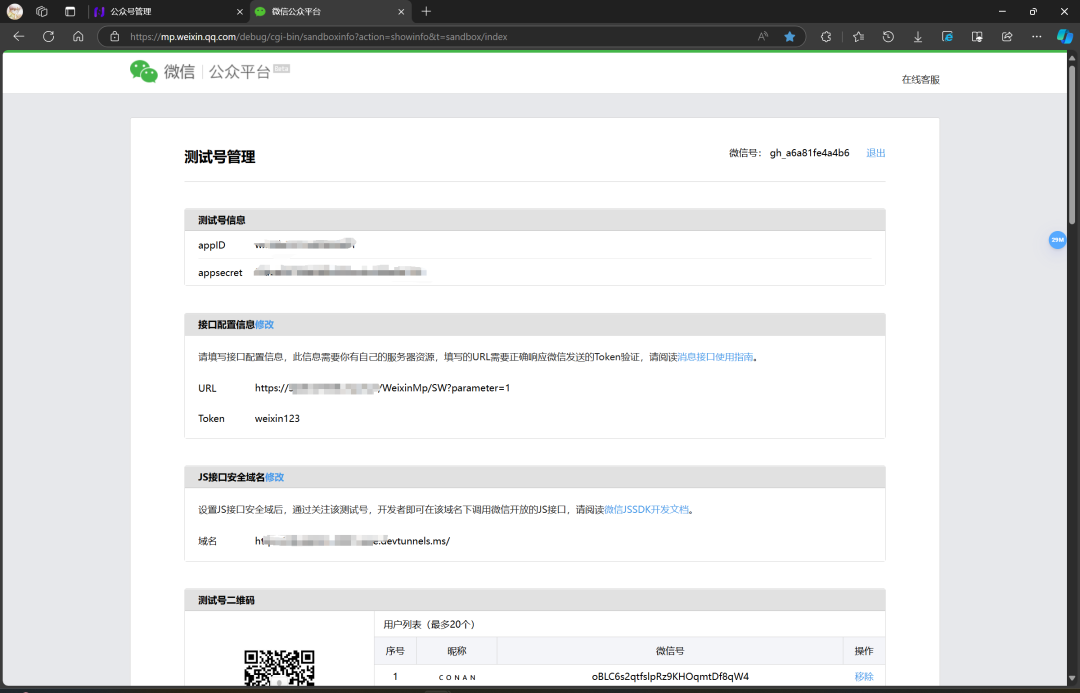The image size is (1080, 693).
Task: Click the appsecret label
Action: pyautogui.click(x=220, y=273)
